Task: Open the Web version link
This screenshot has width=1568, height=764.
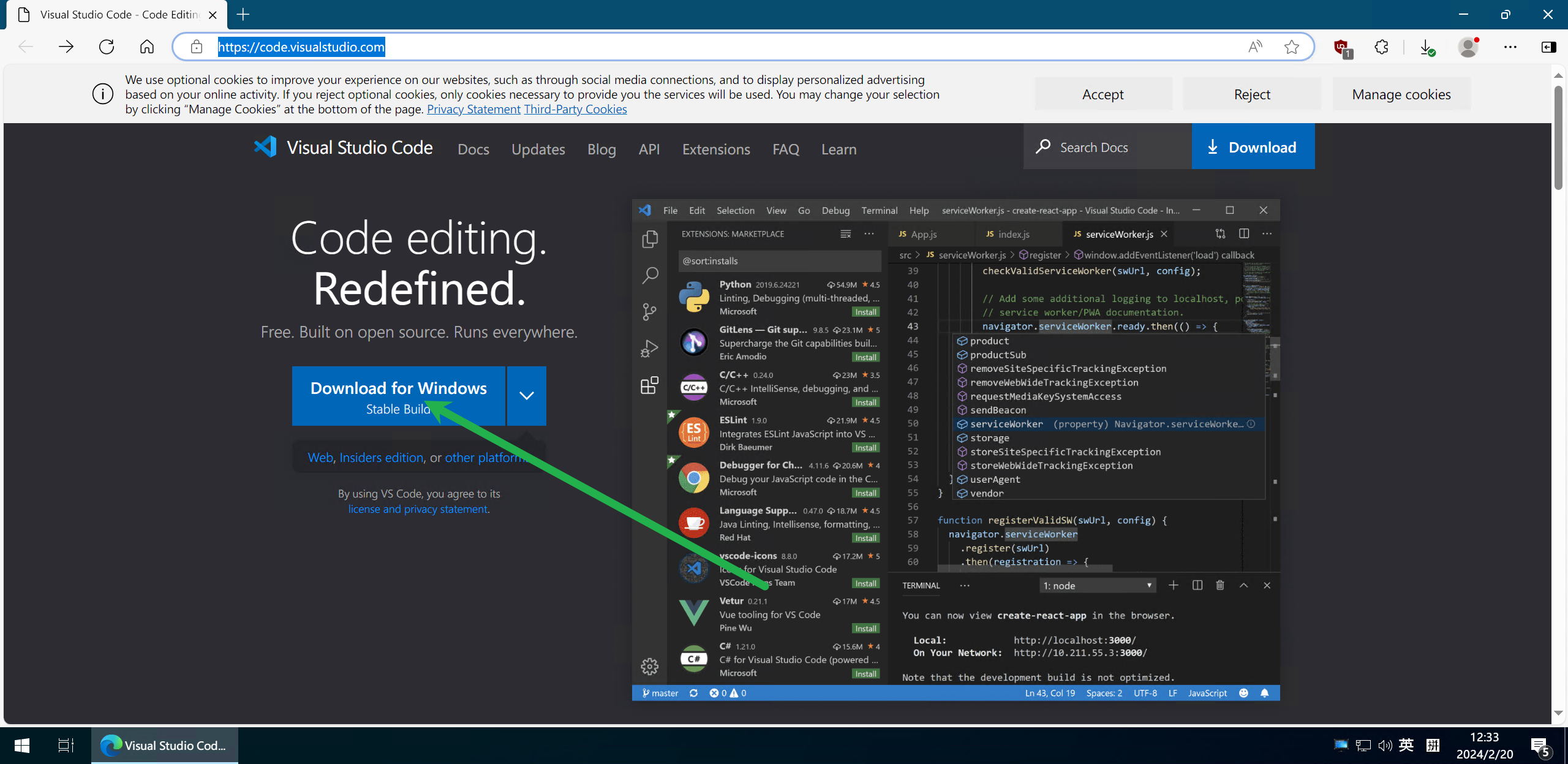Action: pyautogui.click(x=320, y=458)
